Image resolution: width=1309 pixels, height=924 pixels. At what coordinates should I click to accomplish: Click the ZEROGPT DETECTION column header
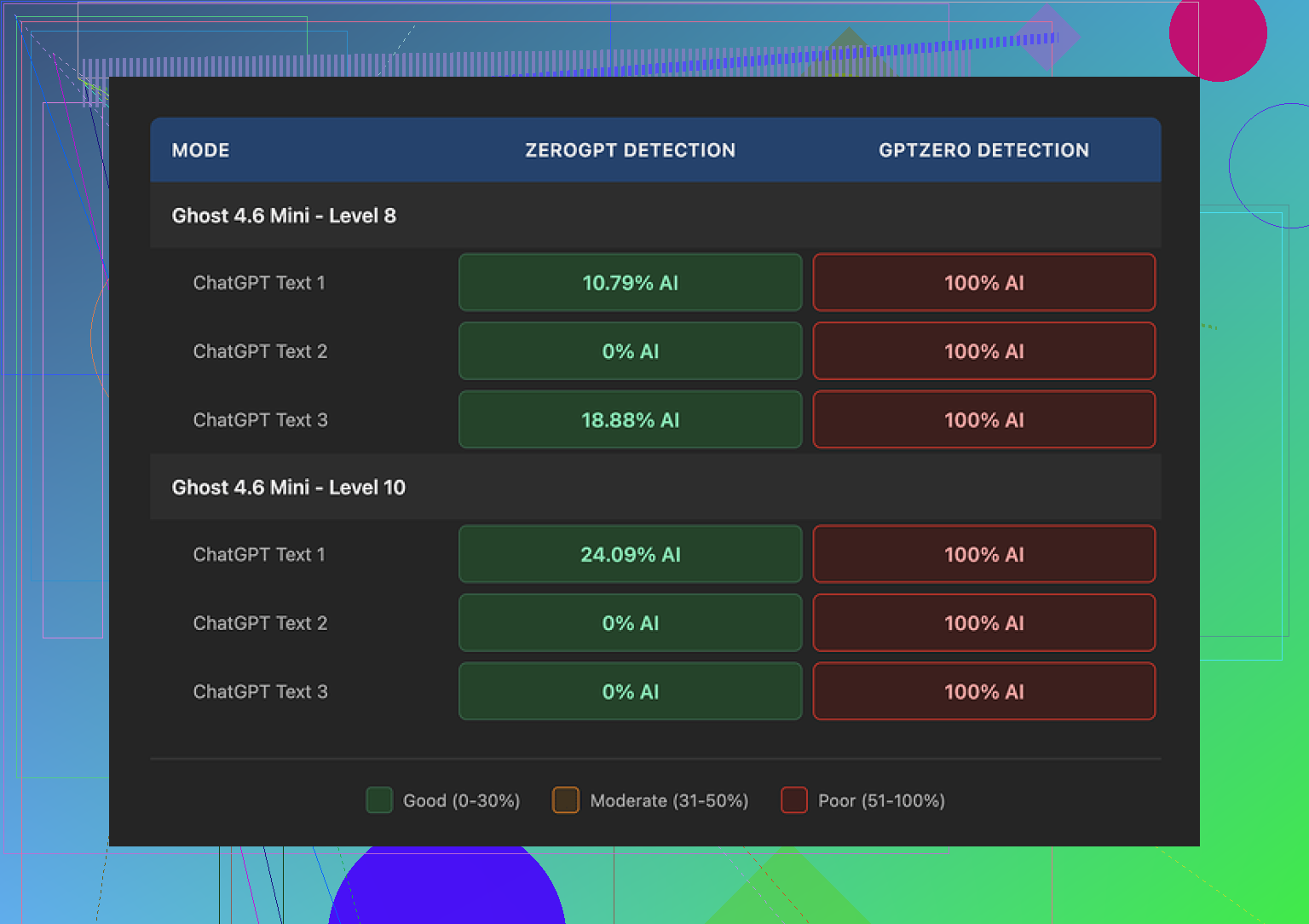click(630, 150)
